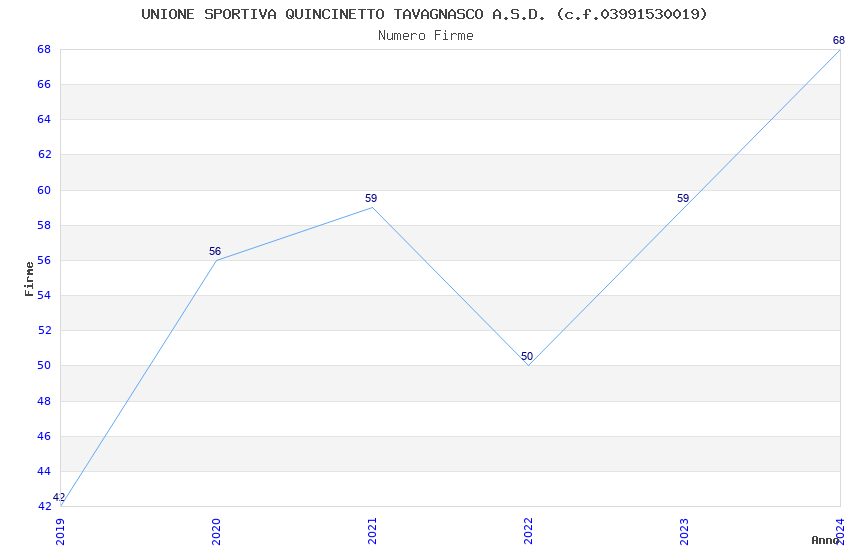Click the y-axis tick label 68
The width and height of the screenshot is (850, 550).
44,49
